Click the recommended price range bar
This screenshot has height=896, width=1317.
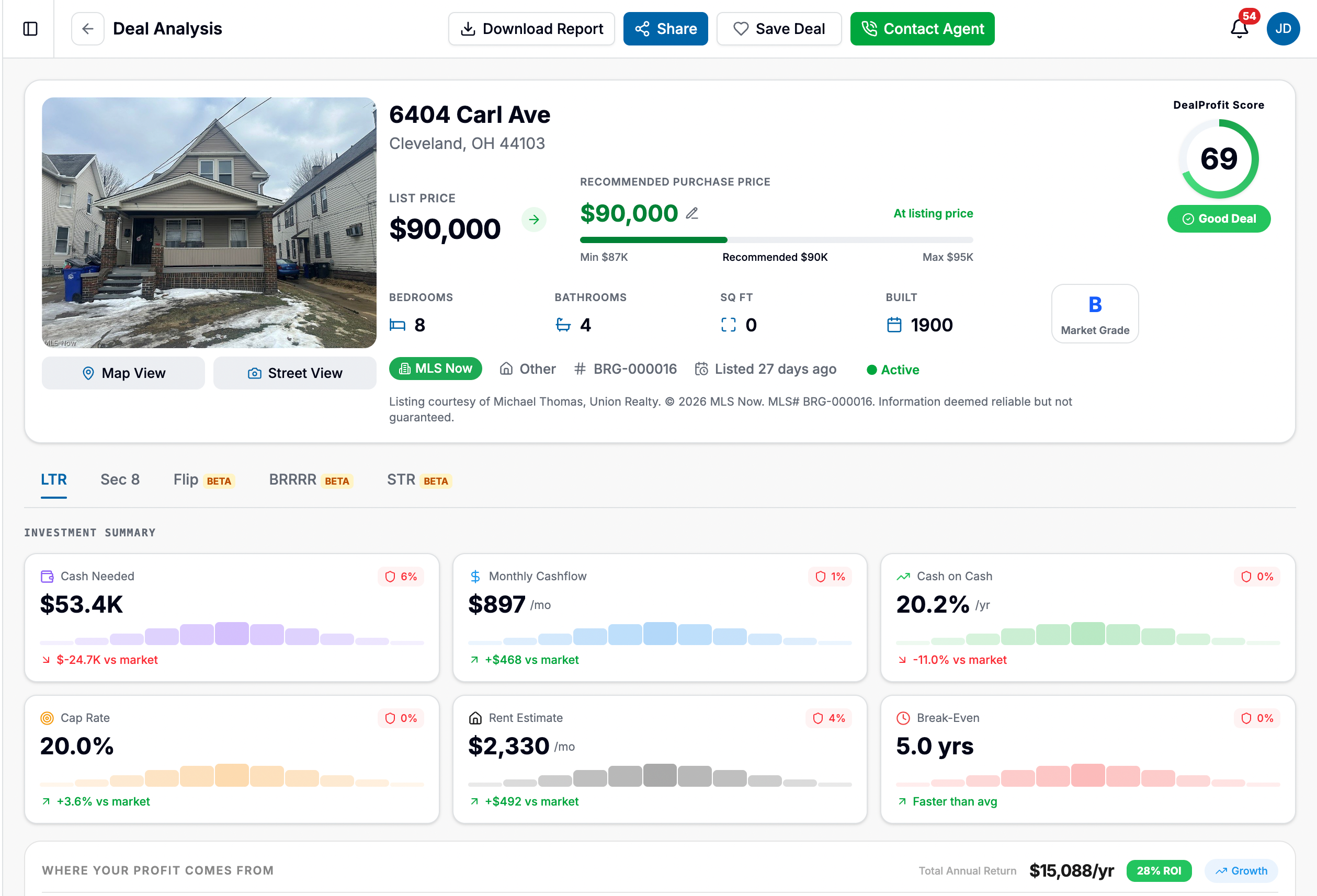[776, 240]
